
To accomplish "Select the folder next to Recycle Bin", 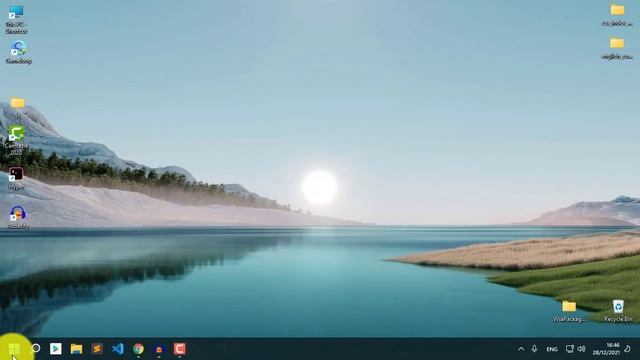I will point(569,311).
